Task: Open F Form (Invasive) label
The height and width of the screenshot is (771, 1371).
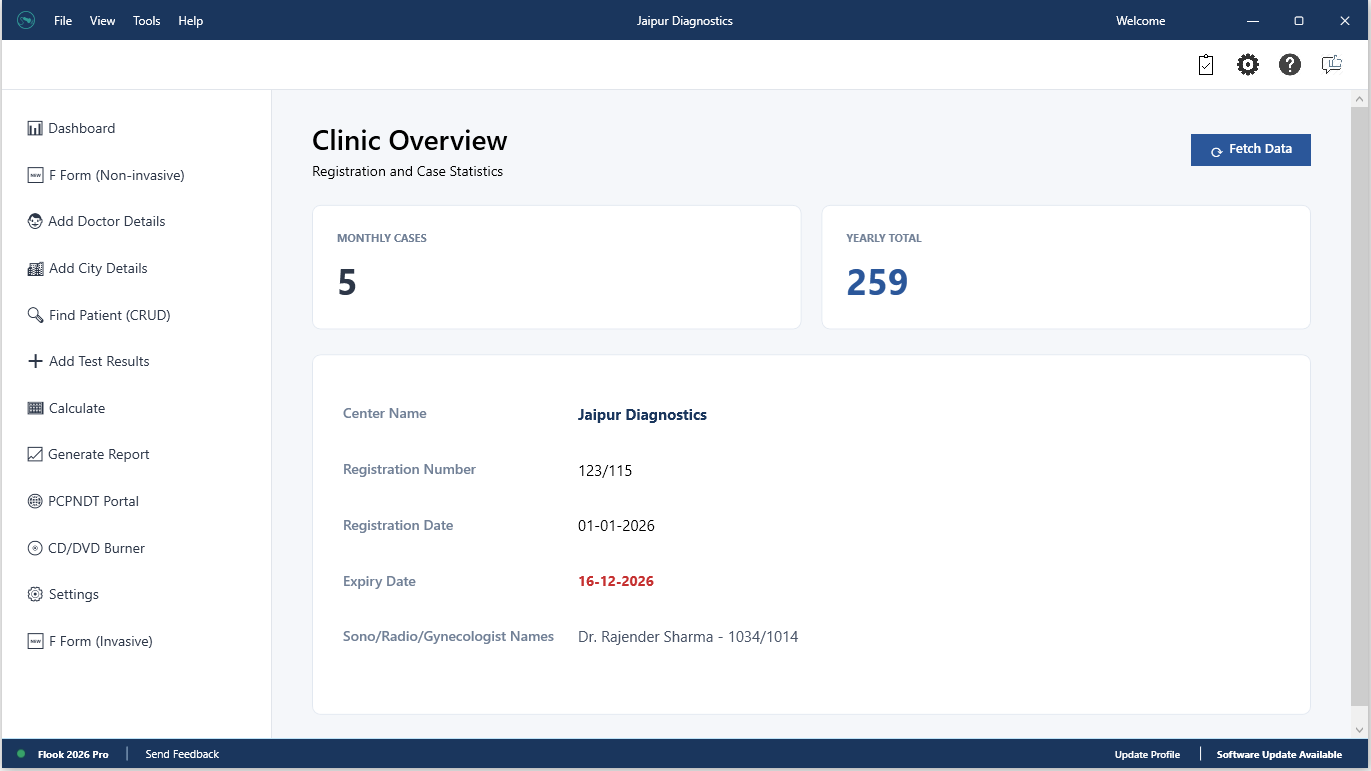Action: [101, 641]
